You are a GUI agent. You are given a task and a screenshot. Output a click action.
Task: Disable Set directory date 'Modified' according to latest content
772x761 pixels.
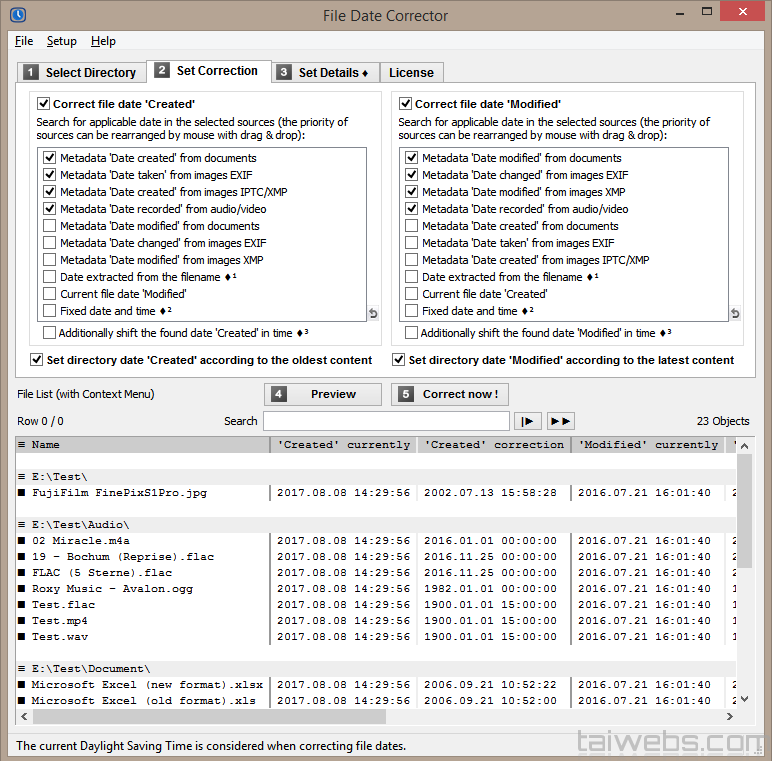[x=399, y=360]
